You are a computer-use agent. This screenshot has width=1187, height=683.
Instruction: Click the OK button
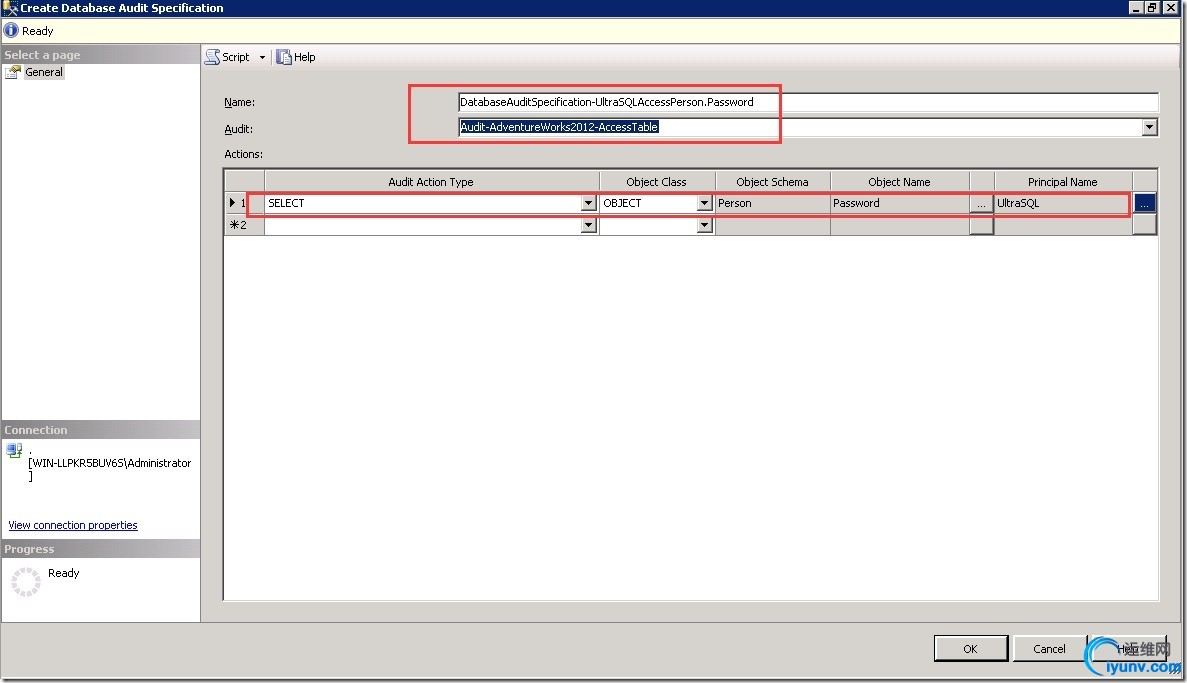pos(970,649)
